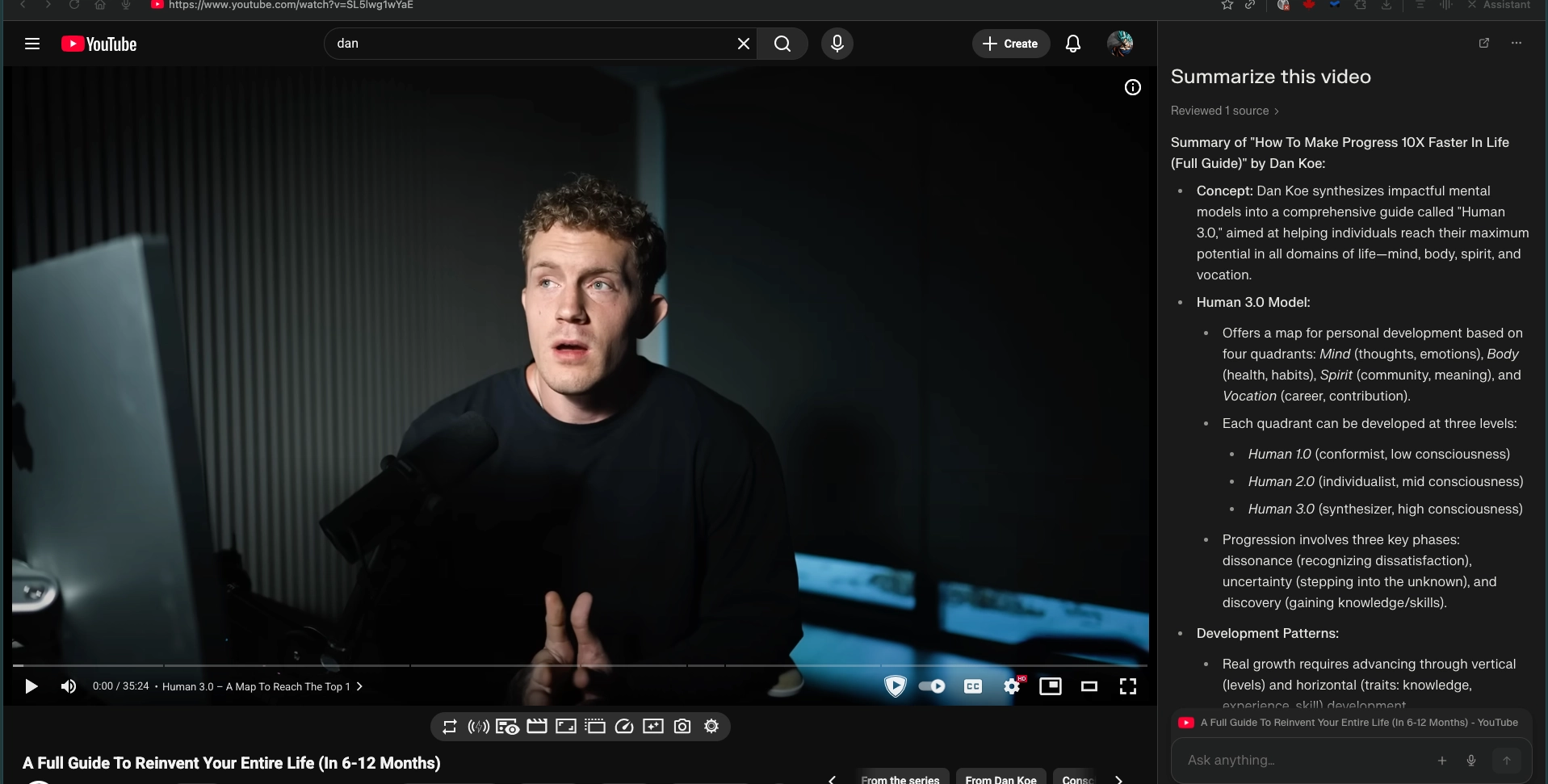Screen dimensions: 1548x784
Task: Go back in the browser
Action: [23, 5]
